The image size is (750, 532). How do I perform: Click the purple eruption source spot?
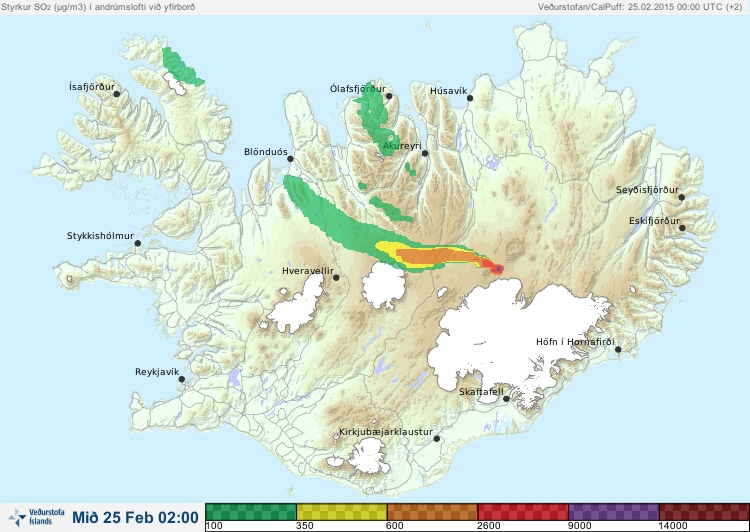(498, 270)
